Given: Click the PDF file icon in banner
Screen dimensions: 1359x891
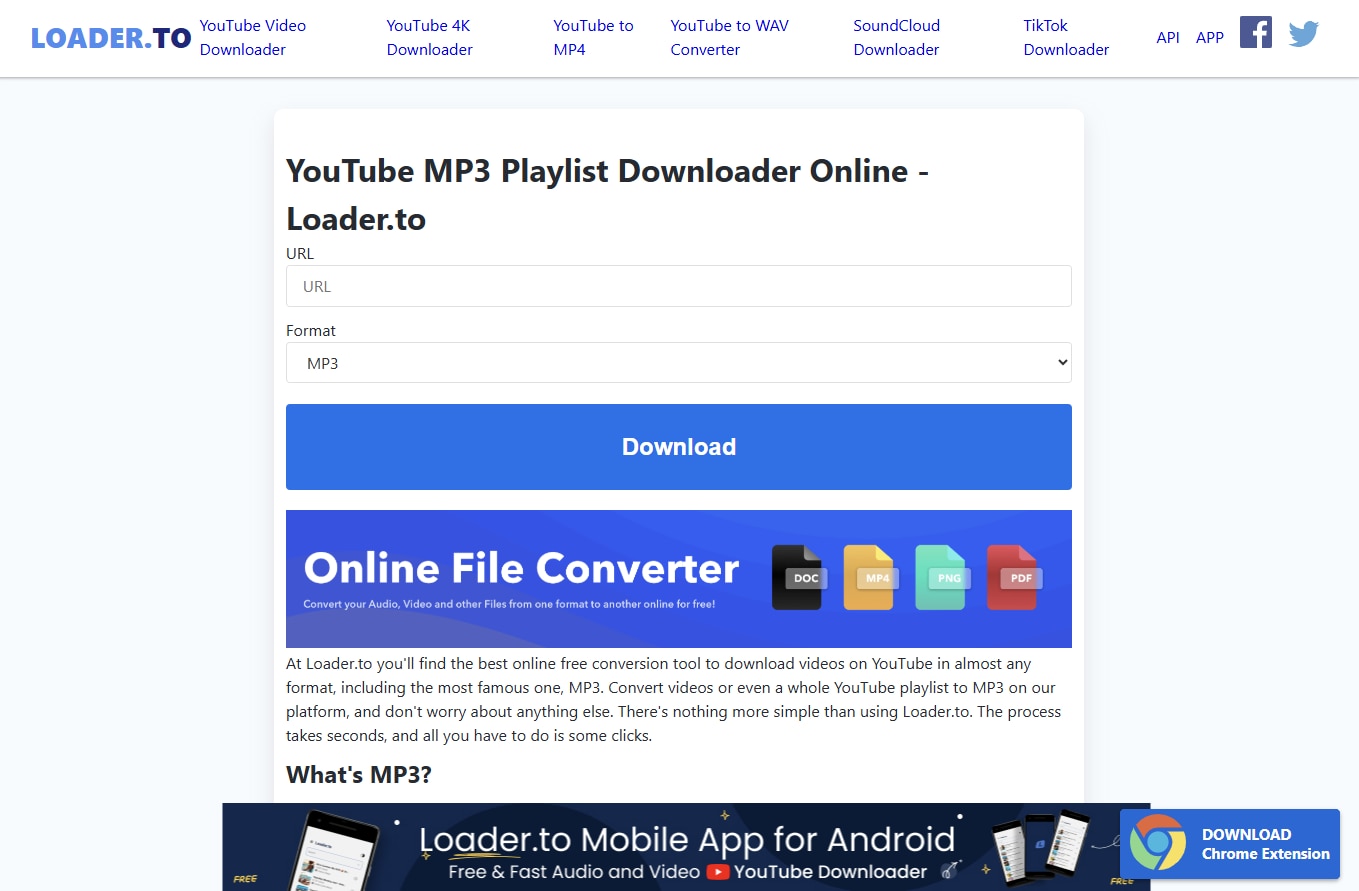Looking at the screenshot, I should (x=1013, y=577).
